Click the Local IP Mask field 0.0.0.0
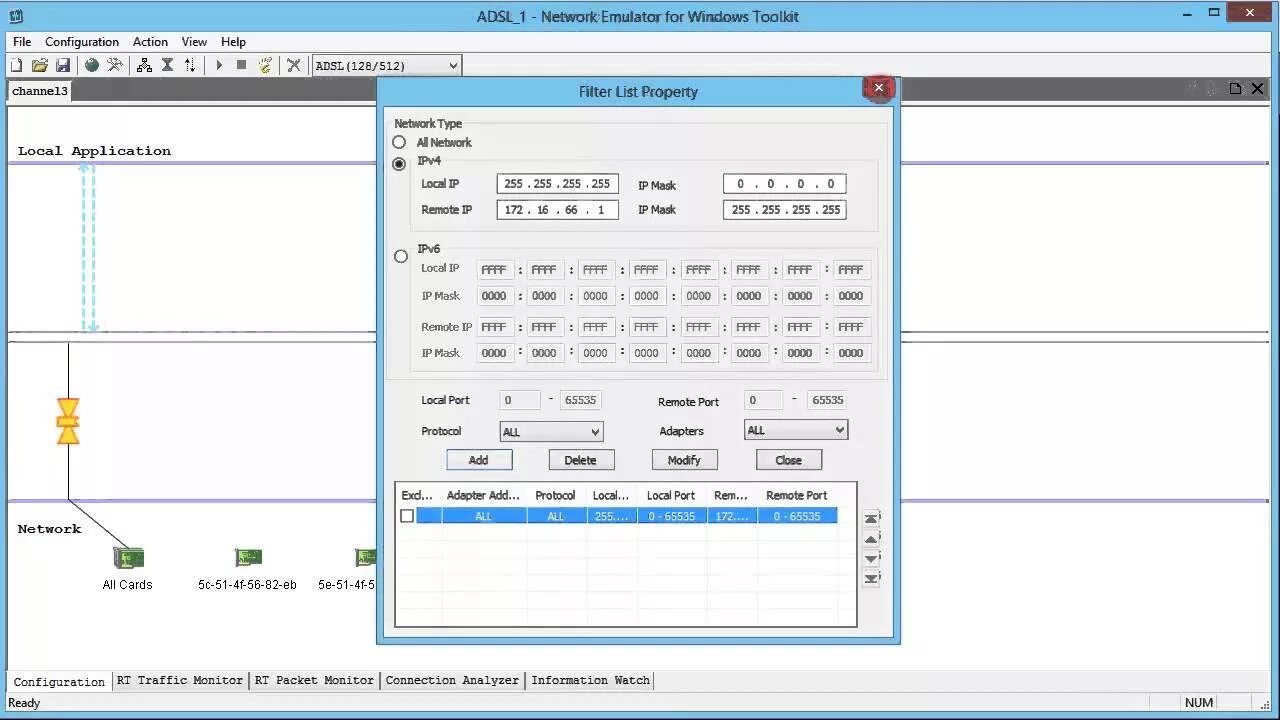Image resolution: width=1280 pixels, height=720 pixels. (x=785, y=184)
